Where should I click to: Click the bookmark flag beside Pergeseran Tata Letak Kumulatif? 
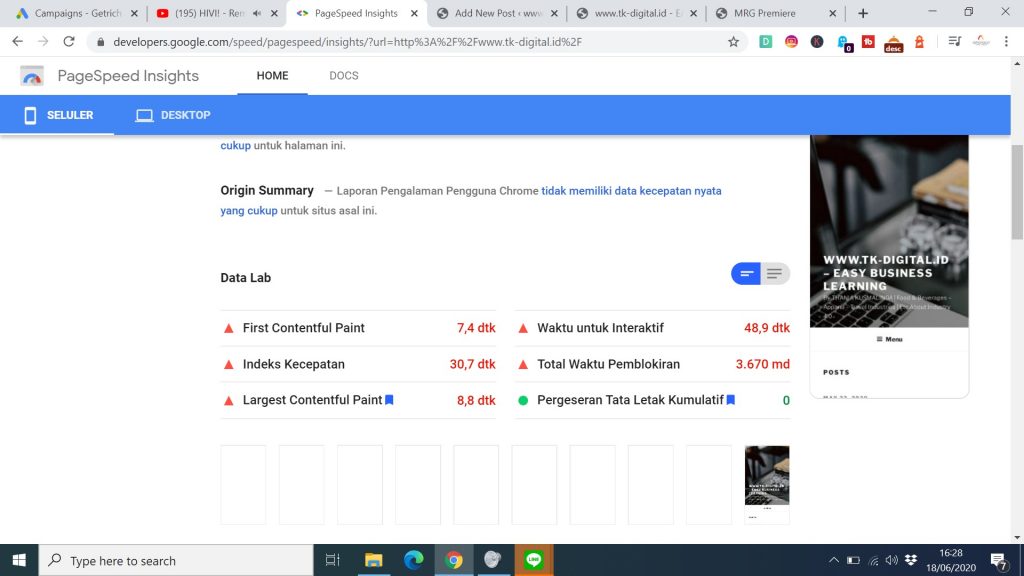[x=731, y=400]
